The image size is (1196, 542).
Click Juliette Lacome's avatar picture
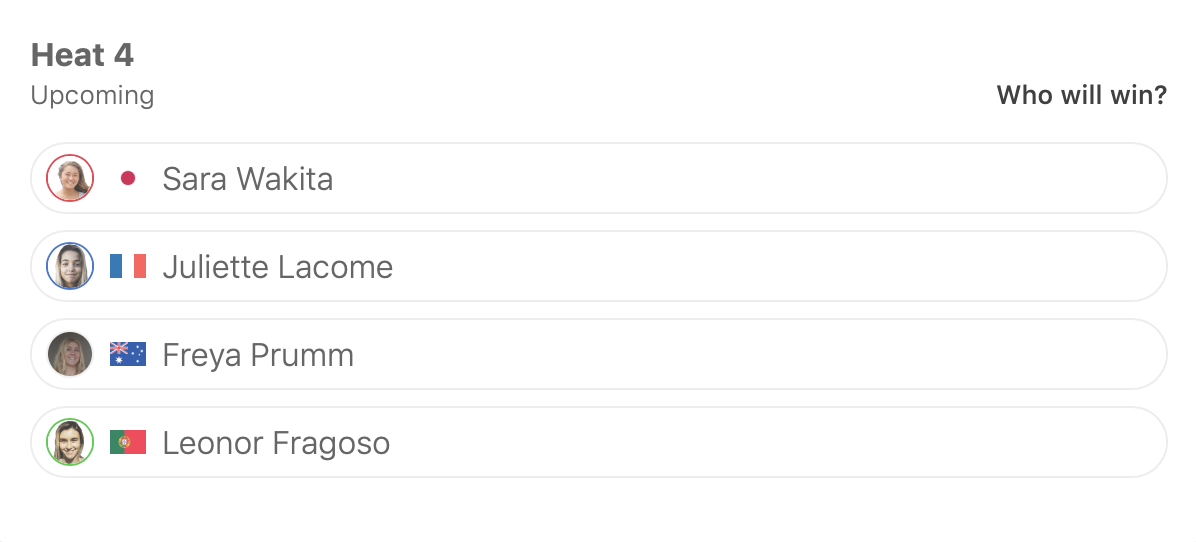[x=70, y=267]
